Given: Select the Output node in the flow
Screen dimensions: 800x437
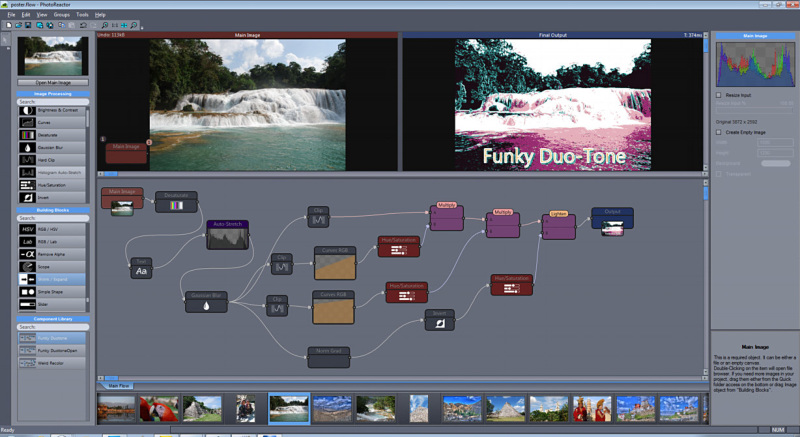Looking at the screenshot, I should [x=612, y=221].
